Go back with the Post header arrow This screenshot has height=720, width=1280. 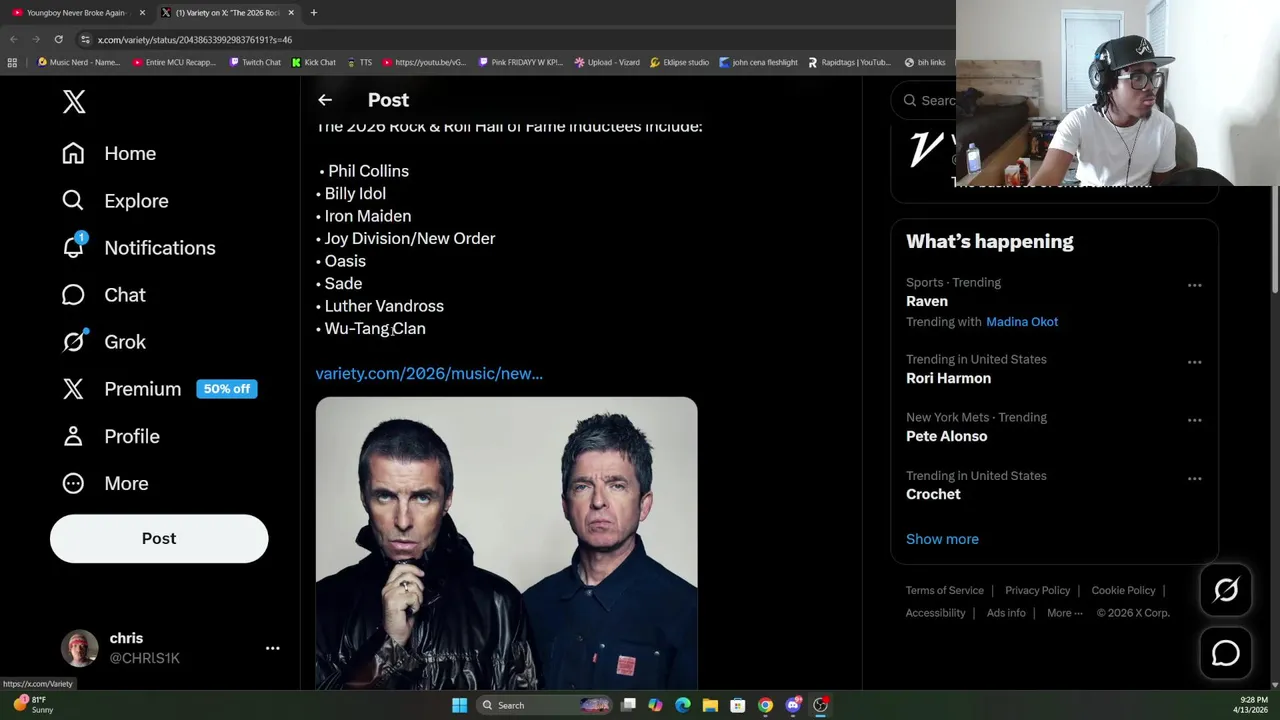click(x=325, y=100)
